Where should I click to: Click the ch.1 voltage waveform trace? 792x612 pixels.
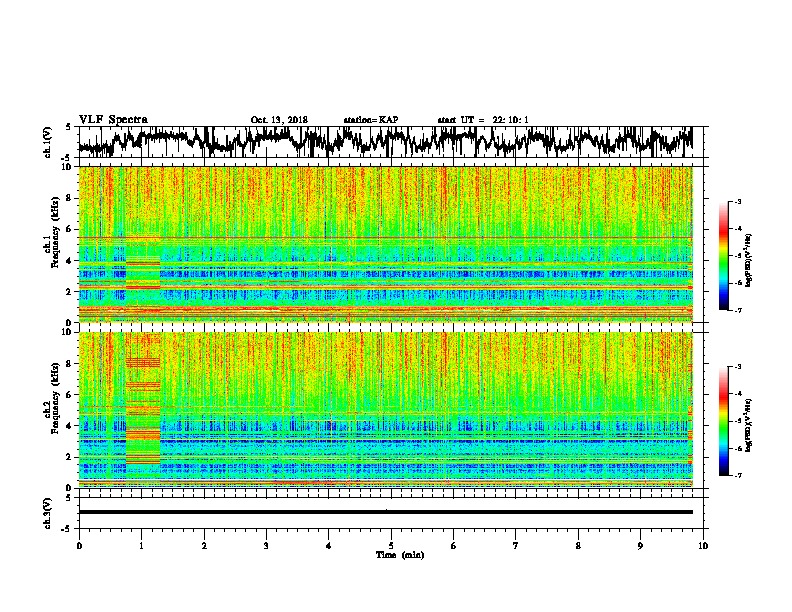point(385,141)
